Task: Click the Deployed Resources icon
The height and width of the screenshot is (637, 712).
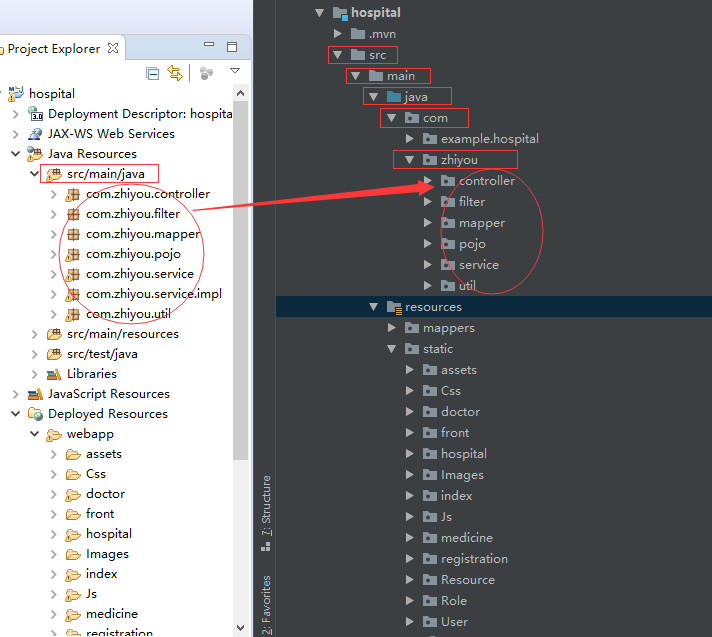Action: (x=35, y=414)
